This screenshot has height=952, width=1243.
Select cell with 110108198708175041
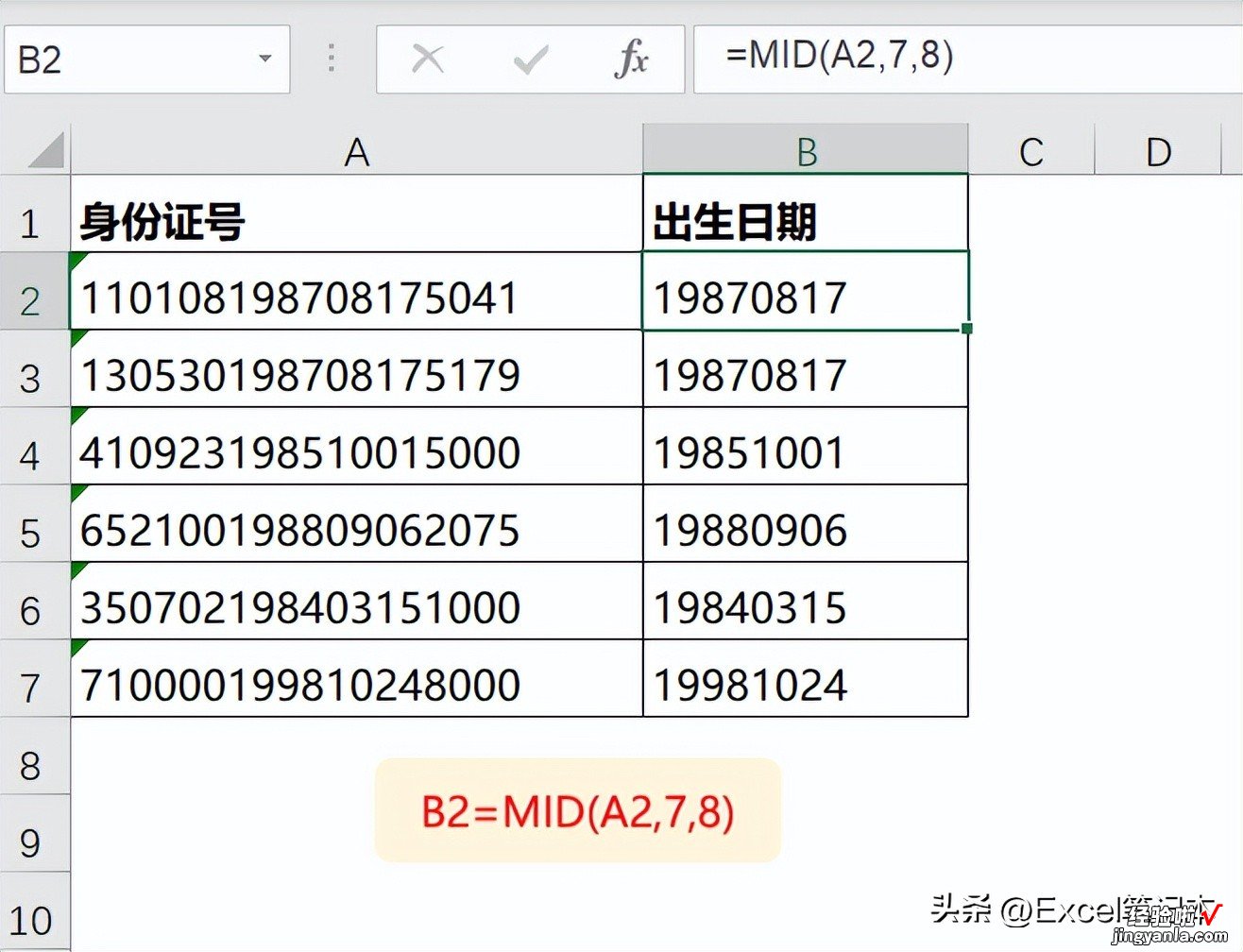coord(356,291)
